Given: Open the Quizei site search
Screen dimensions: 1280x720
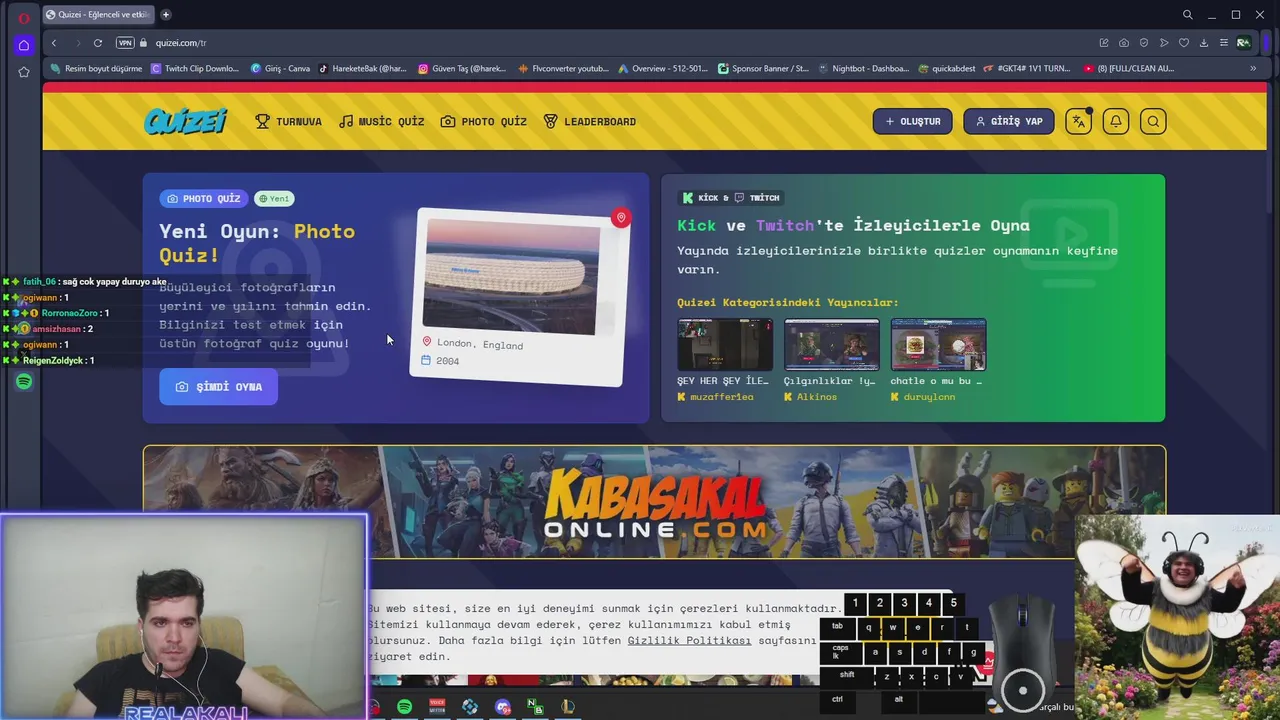Looking at the screenshot, I should [x=1153, y=121].
